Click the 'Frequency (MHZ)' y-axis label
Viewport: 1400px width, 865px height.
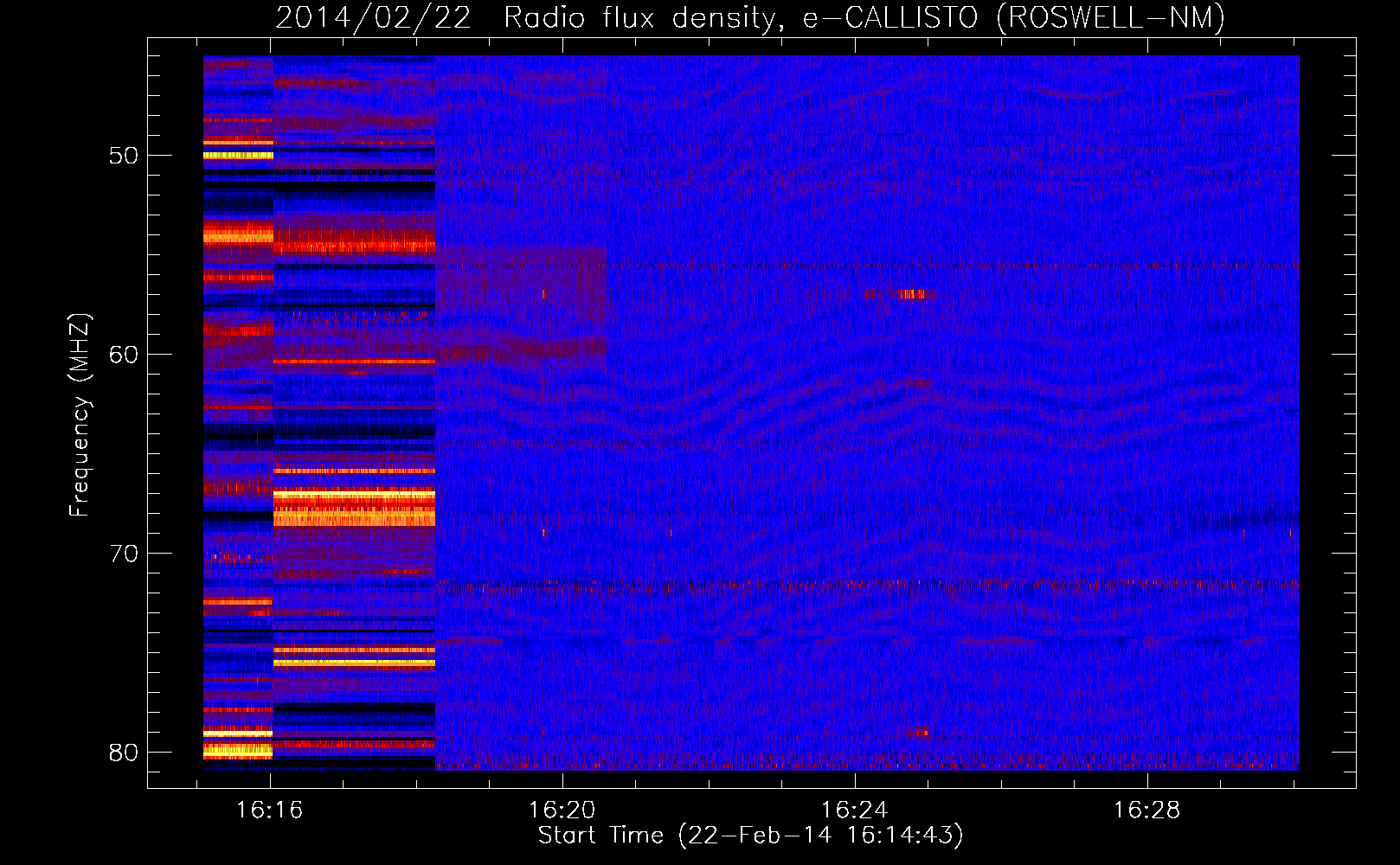80,415
